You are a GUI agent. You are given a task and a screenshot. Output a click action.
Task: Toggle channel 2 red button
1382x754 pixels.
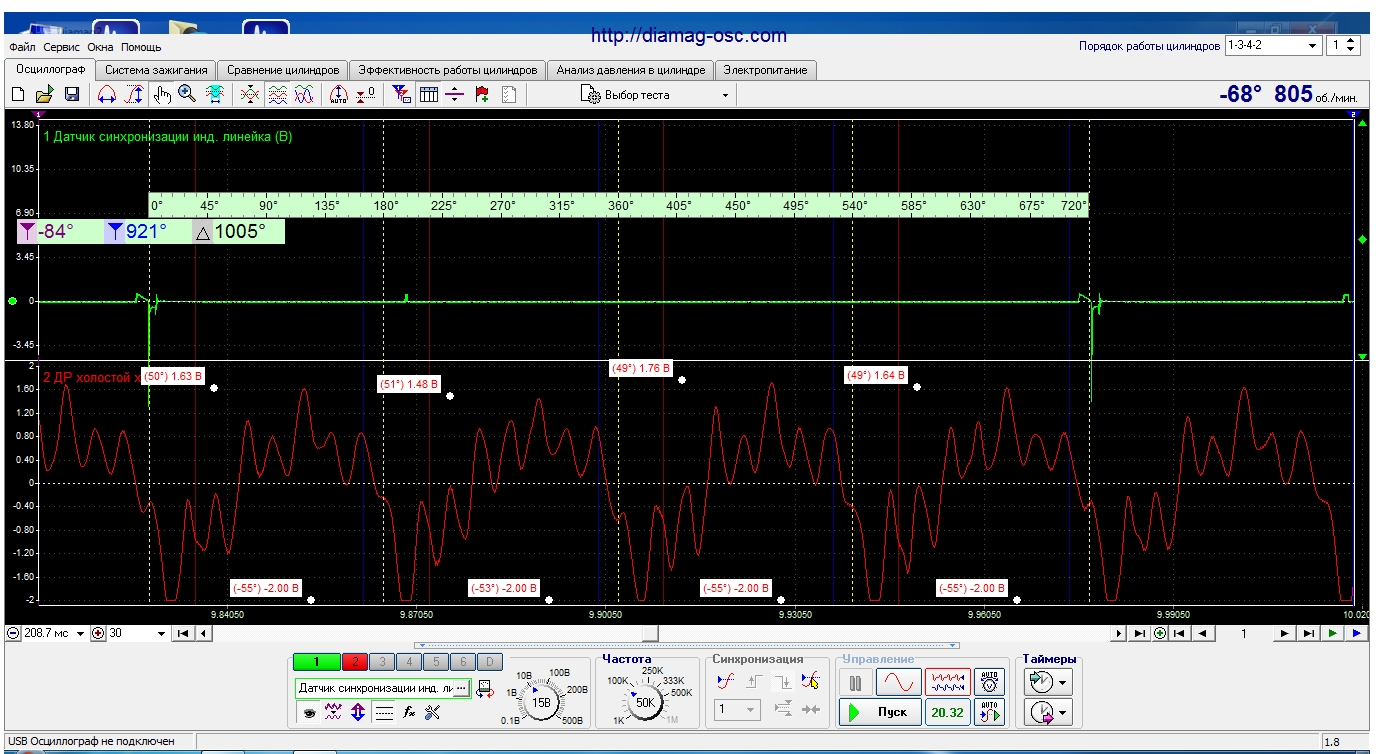click(354, 661)
